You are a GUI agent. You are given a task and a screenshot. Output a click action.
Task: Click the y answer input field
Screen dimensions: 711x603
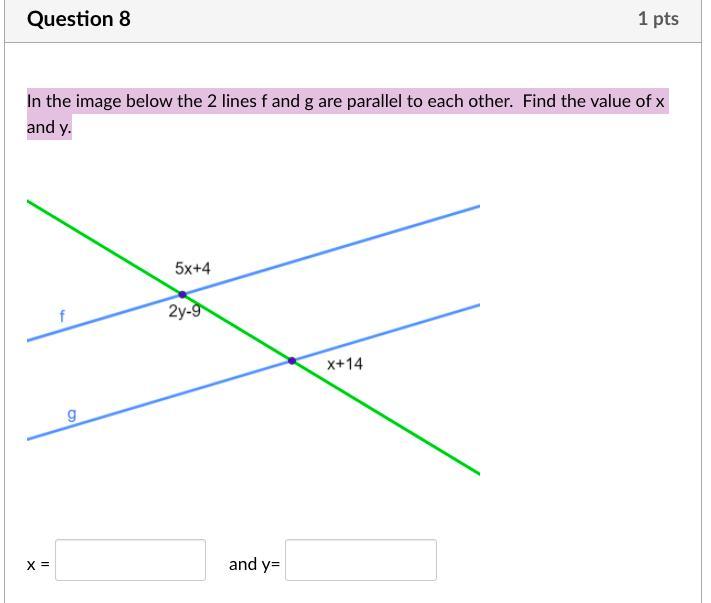[x=360, y=560]
